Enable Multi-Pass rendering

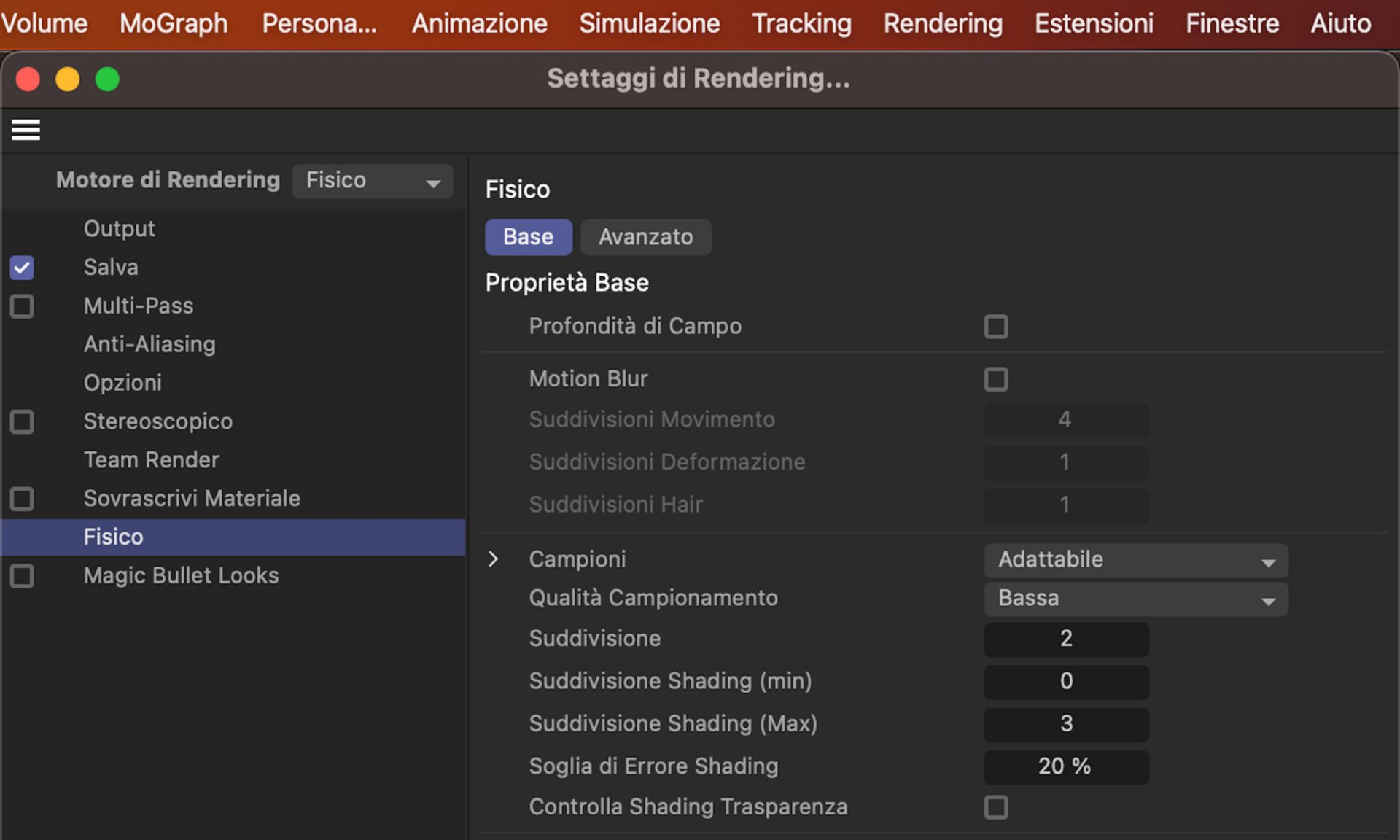tap(22, 306)
